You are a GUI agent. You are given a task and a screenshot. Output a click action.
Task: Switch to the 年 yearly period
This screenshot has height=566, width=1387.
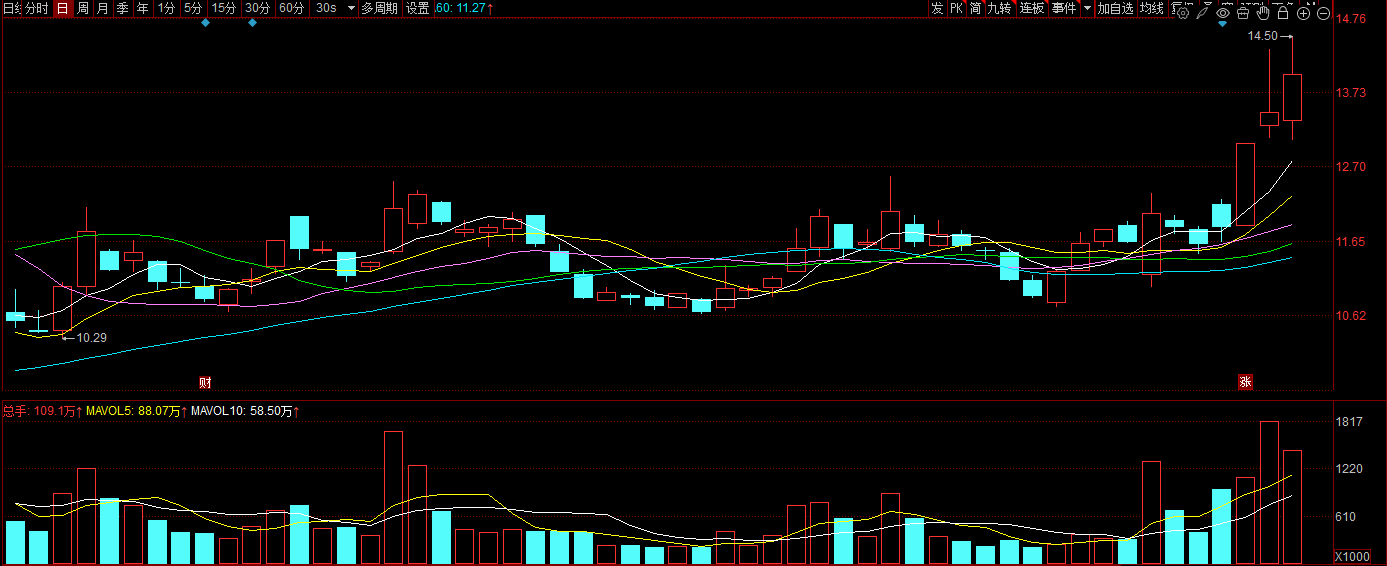(x=143, y=8)
